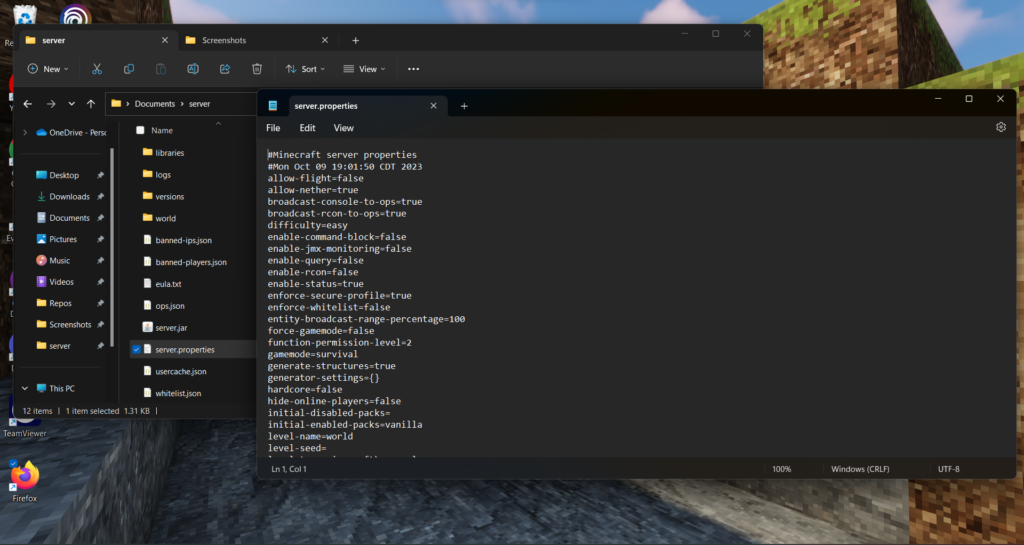This screenshot has width=1024, height=545.
Task: Add a new File Explorer tab
Action: [355, 40]
